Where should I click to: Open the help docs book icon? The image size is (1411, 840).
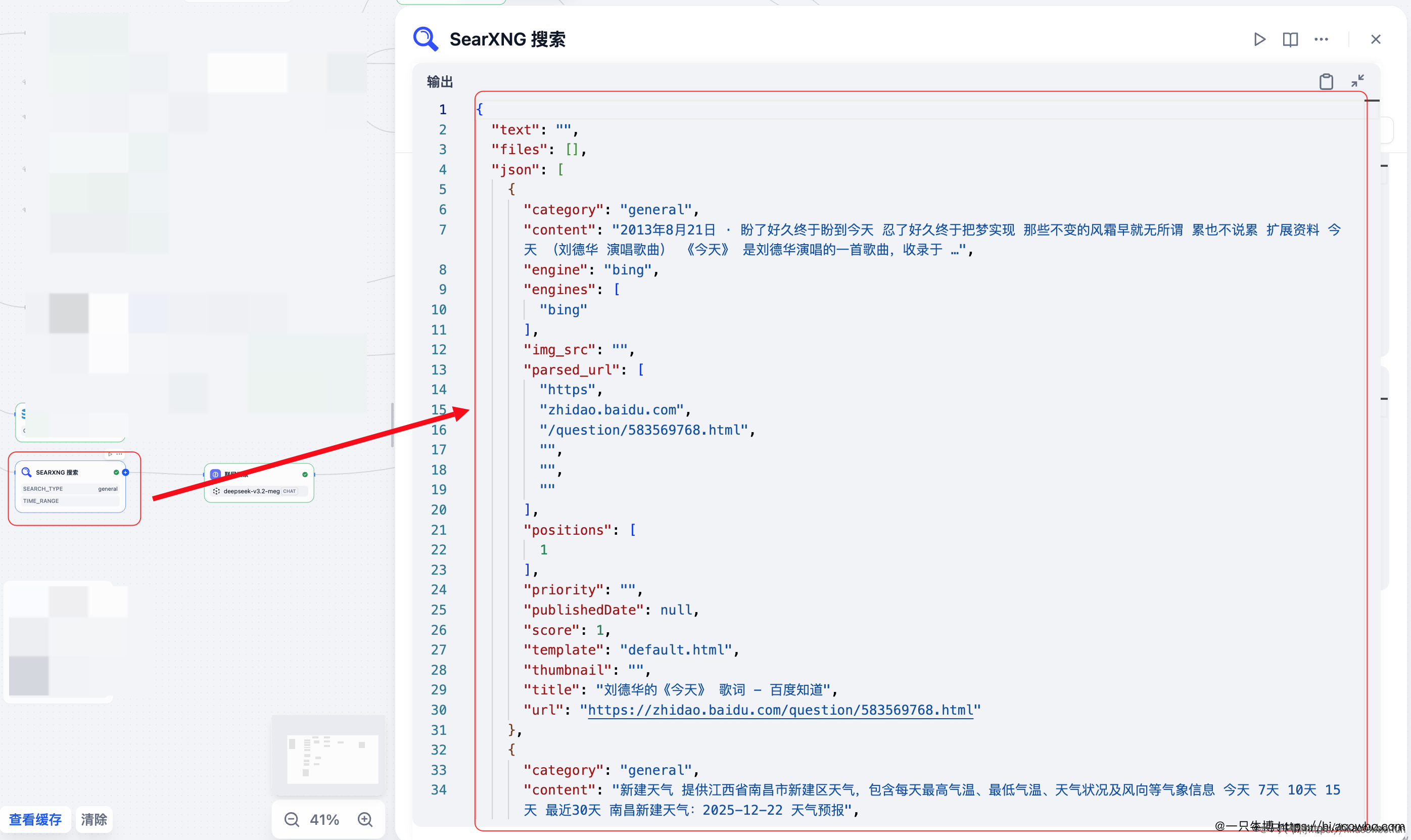tap(1290, 39)
